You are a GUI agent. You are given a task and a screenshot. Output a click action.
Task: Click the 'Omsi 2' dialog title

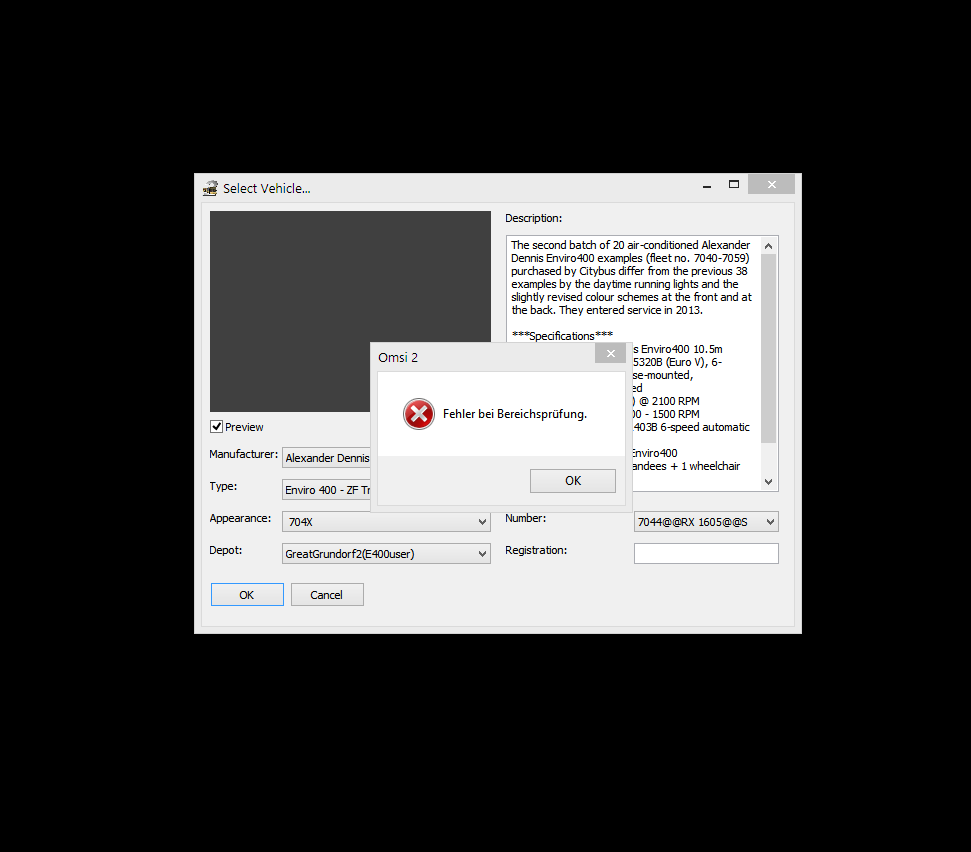398,357
